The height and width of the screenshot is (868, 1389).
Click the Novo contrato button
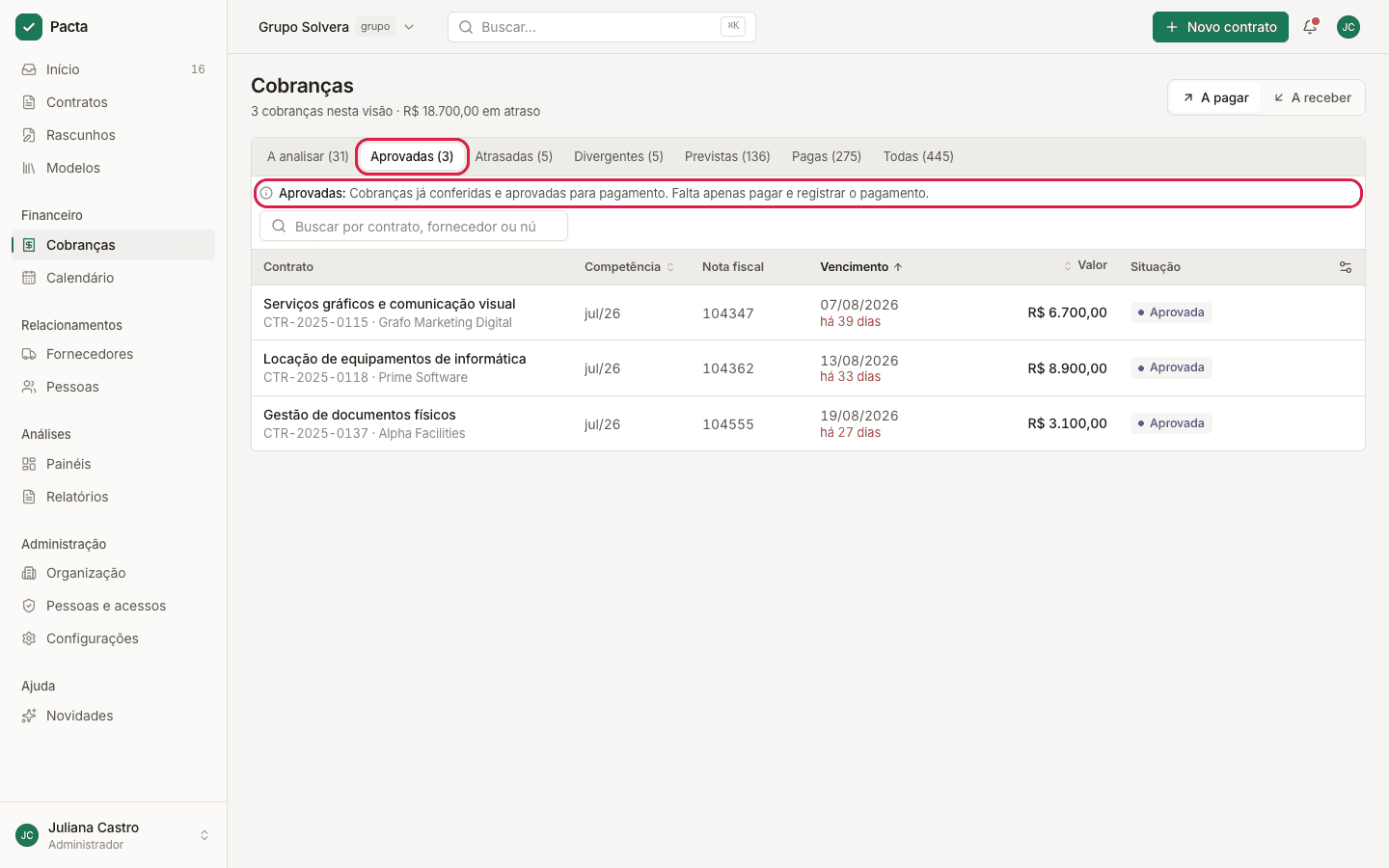[x=1220, y=27]
